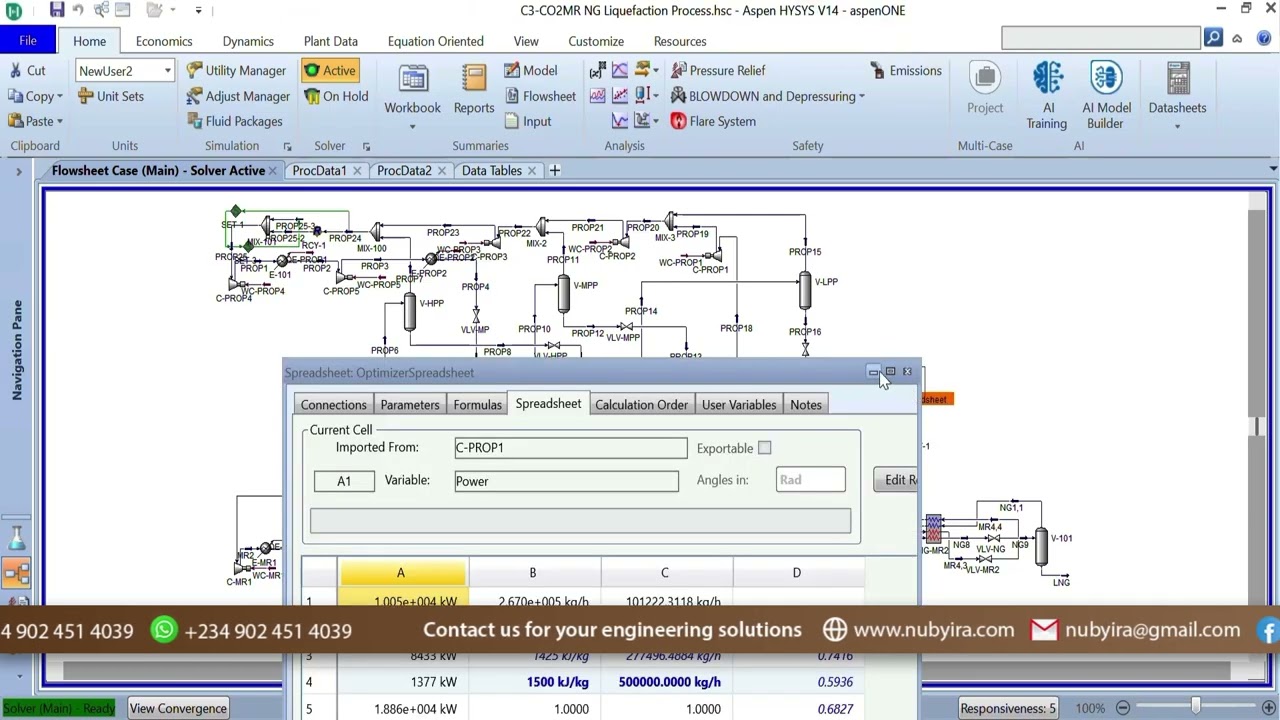Image resolution: width=1280 pixels, height=720 pixels.
Task: Open the Input summary
Action: (527, 121)
